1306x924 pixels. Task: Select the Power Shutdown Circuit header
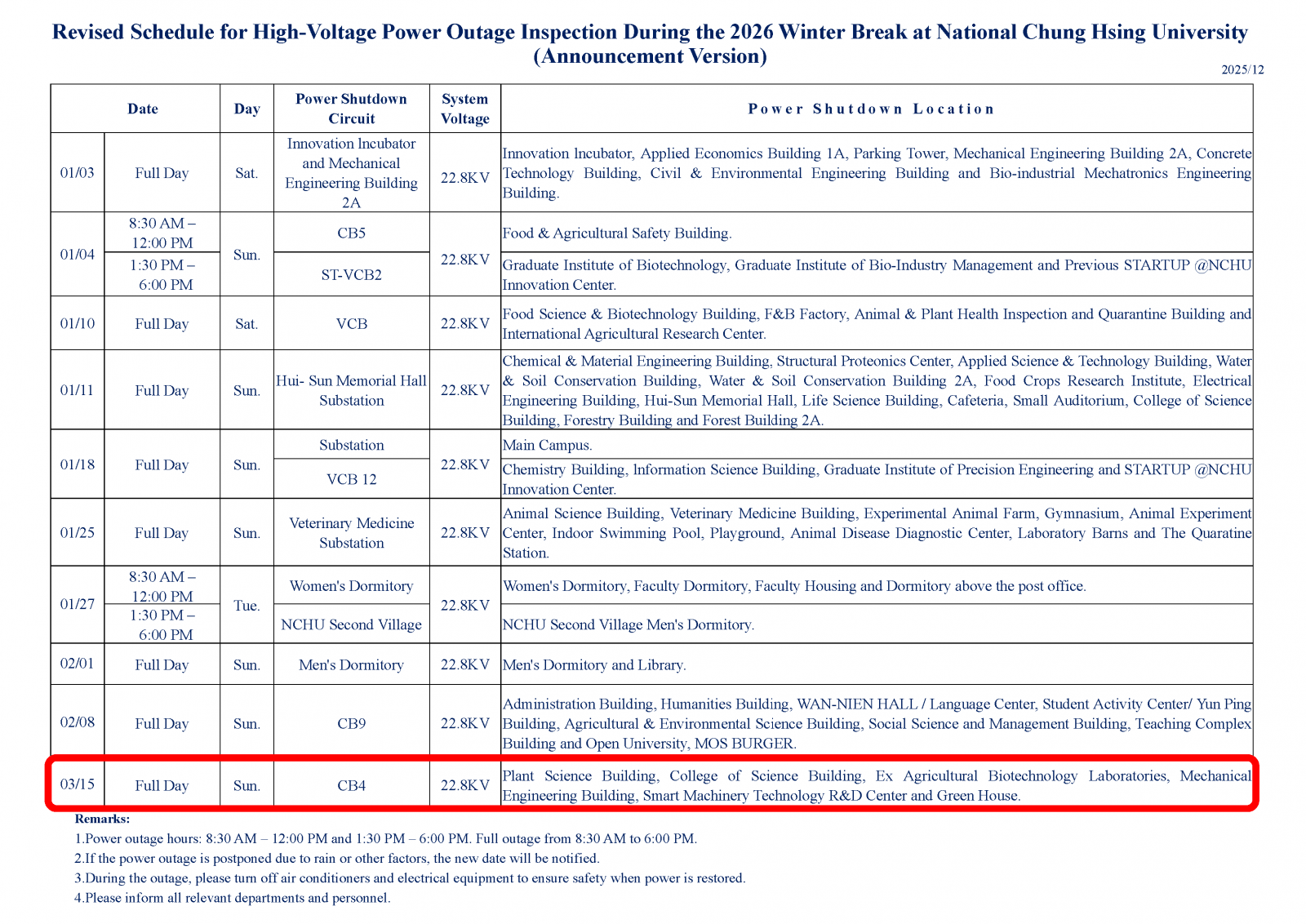pos(351,109)
